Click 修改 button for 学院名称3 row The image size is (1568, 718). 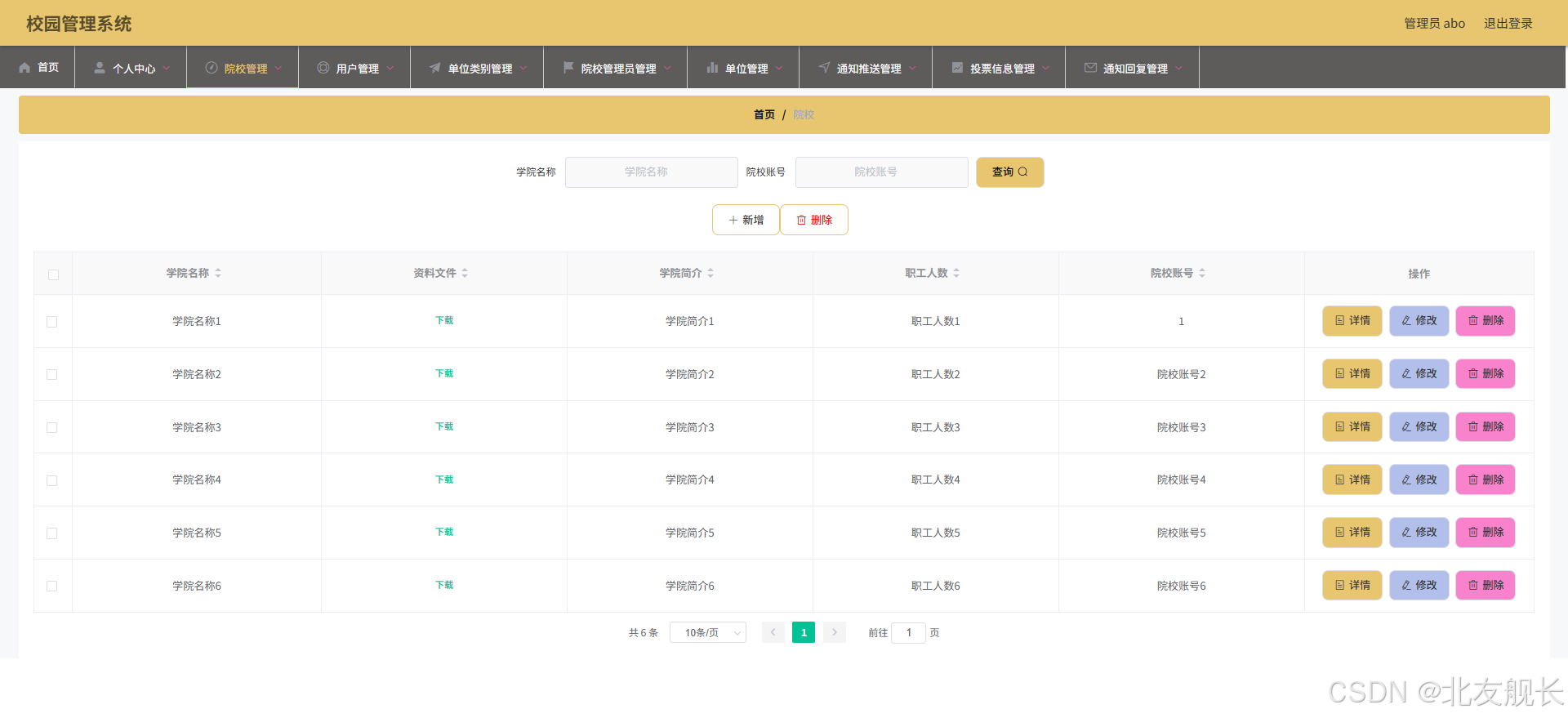click(x=1419, y=427)
